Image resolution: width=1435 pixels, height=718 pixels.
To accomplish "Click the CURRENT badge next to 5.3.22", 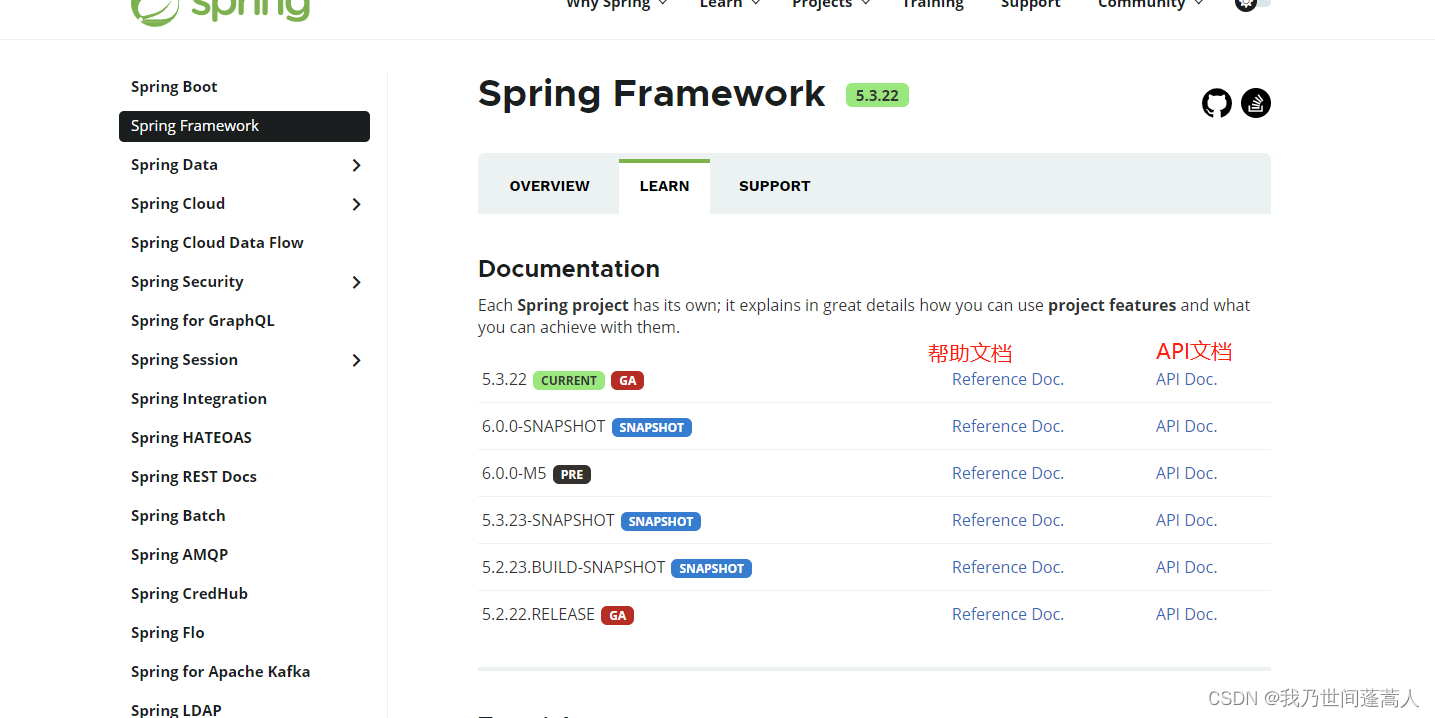I will tap(568, 380).
